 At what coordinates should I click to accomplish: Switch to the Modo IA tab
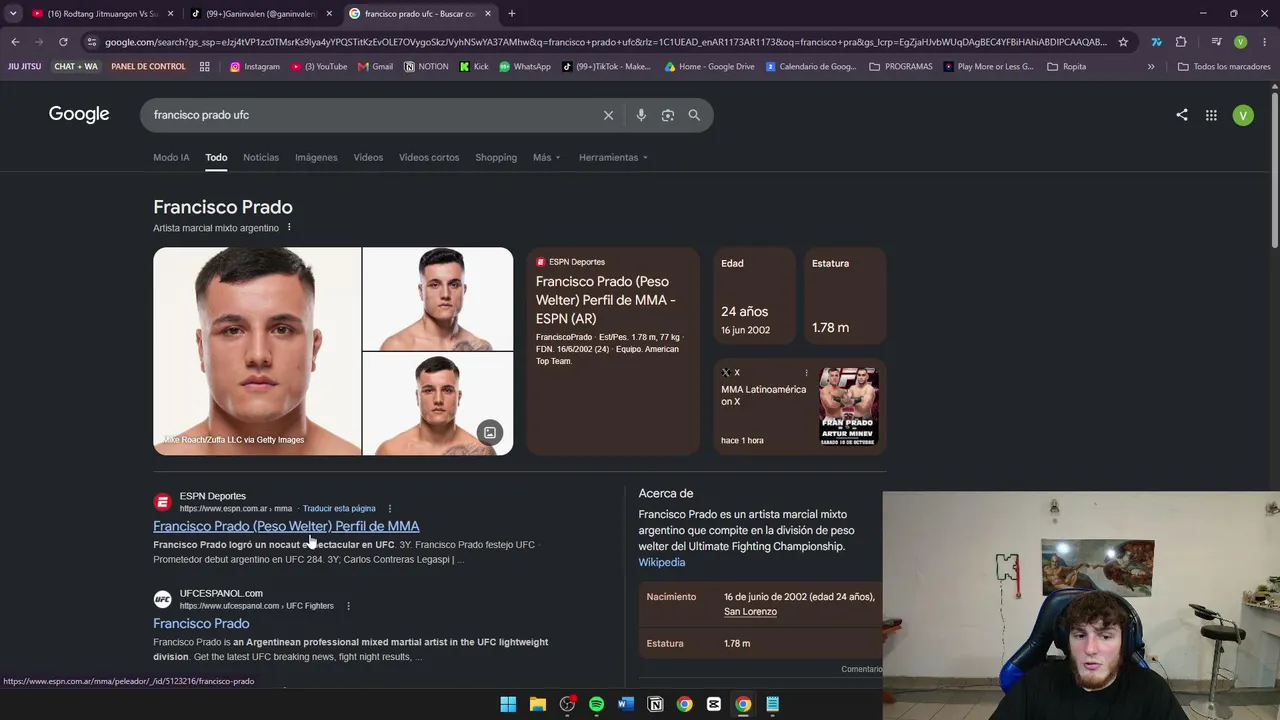click(171, 158)
